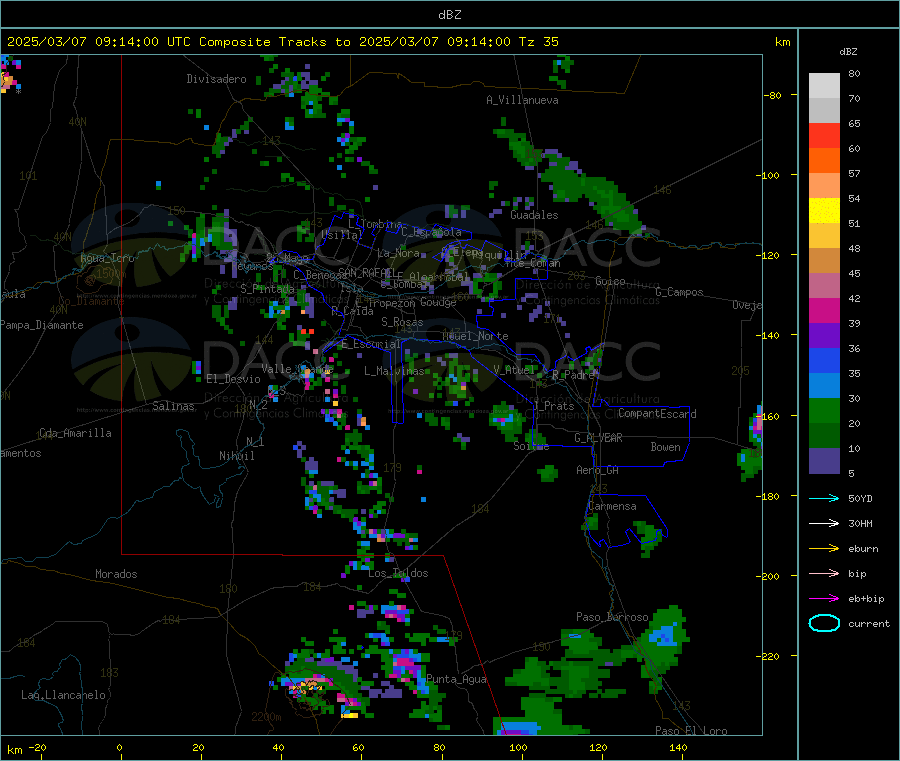Click the G_Campos place label
The image size is (900, 761).
[679, 292]
